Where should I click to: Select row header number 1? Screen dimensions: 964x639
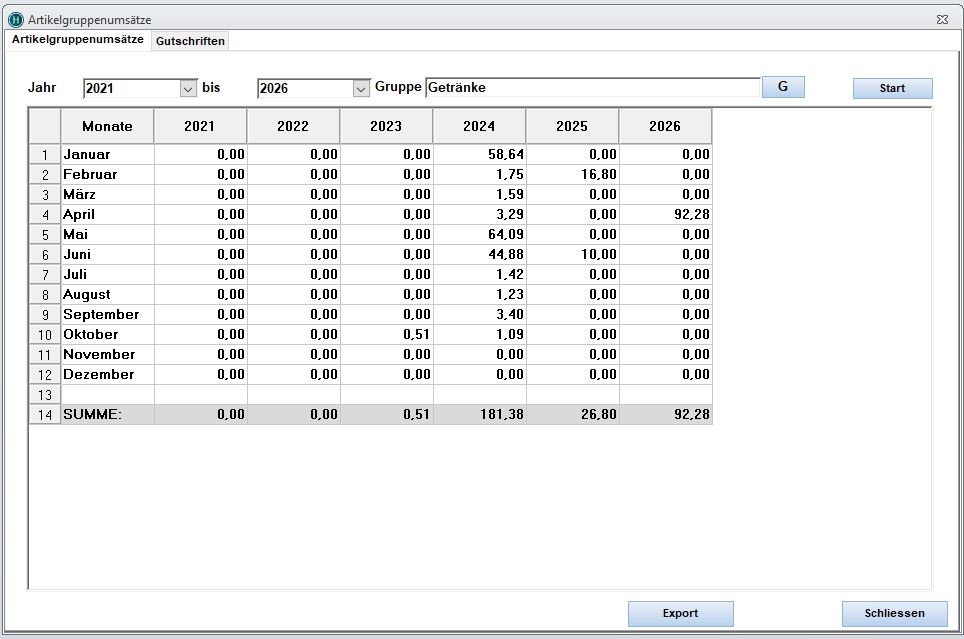point(44,155)
